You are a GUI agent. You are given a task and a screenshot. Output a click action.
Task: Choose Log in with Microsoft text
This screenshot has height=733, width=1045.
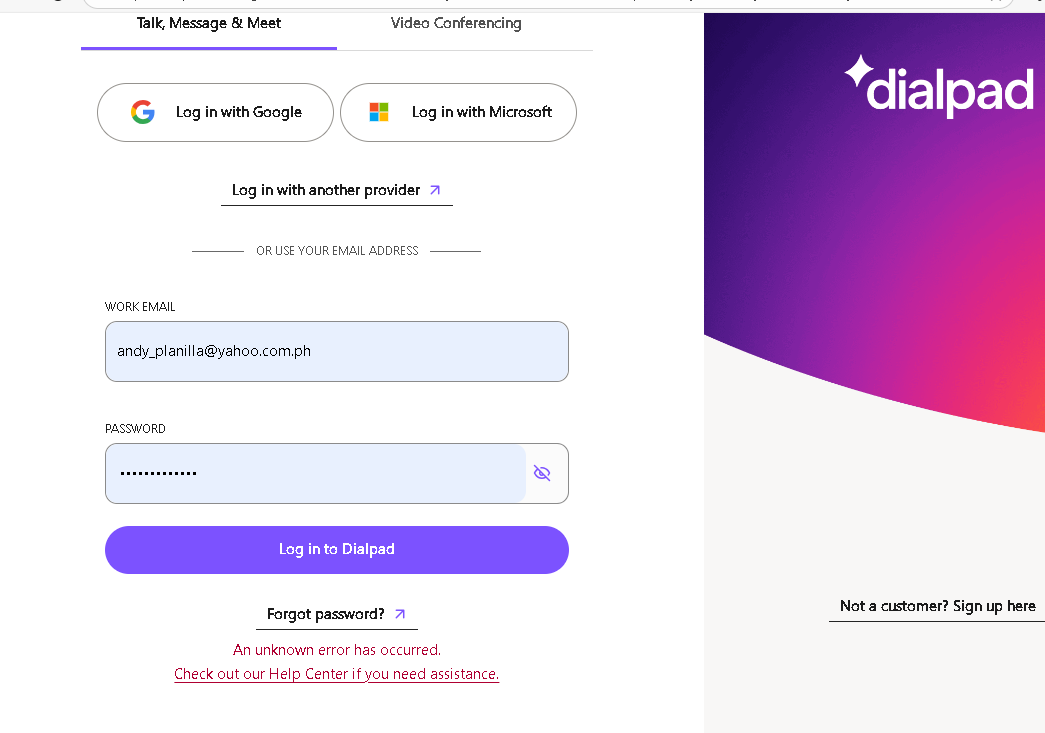tap(482, 112)
